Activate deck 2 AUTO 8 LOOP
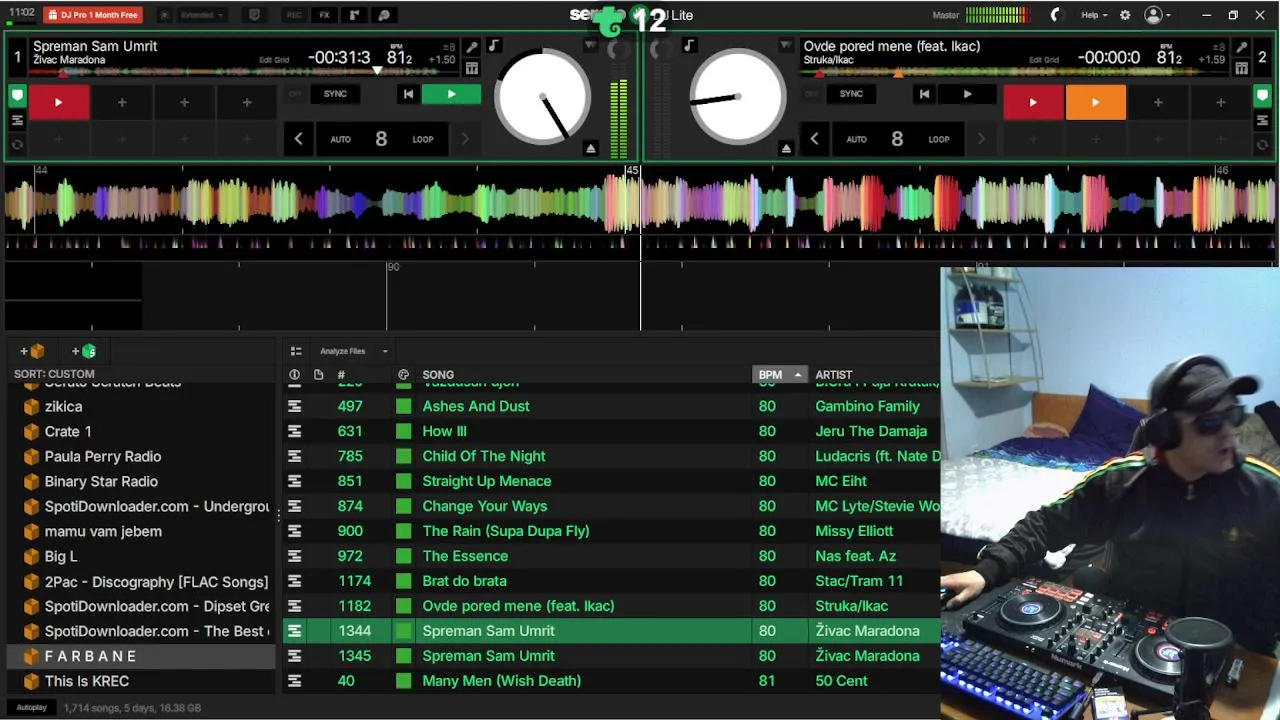The image size is (1280, 720). click(x=897, y=139)
